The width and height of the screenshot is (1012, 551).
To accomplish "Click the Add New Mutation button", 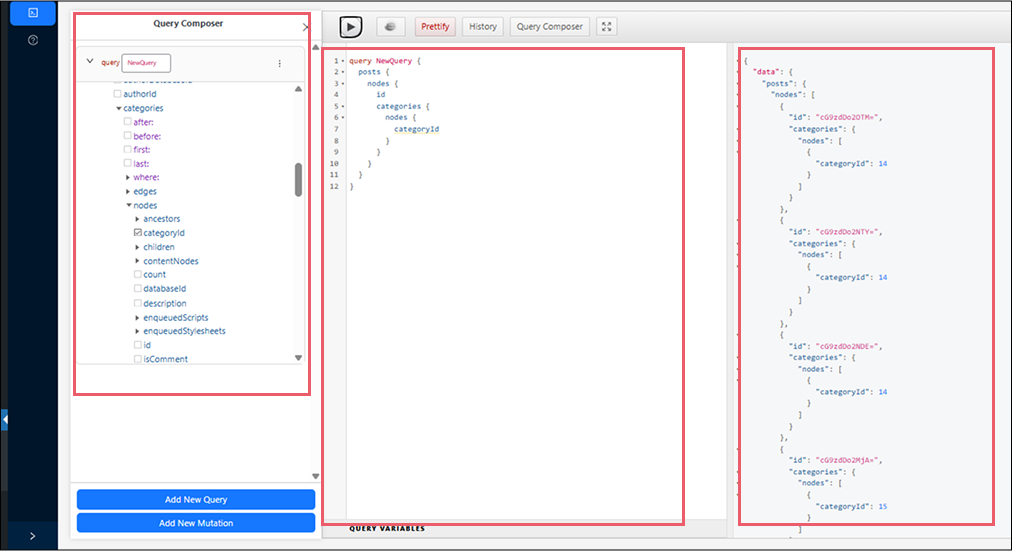I will [196, 523].
